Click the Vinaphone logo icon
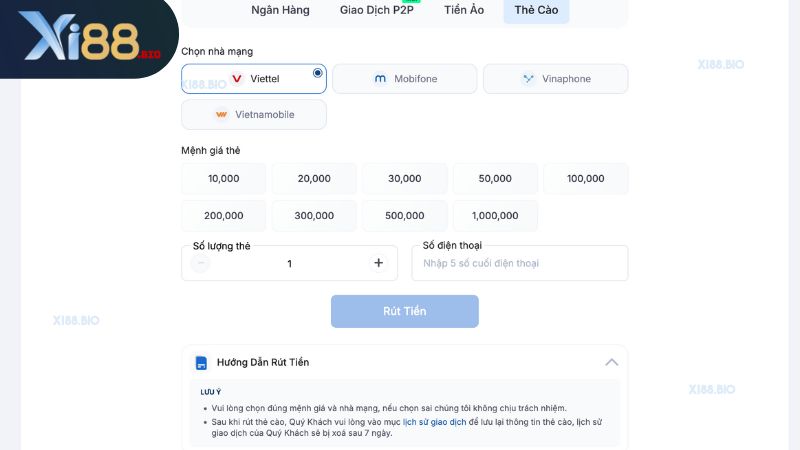This screenshot has height=450, width=800. 528,79
